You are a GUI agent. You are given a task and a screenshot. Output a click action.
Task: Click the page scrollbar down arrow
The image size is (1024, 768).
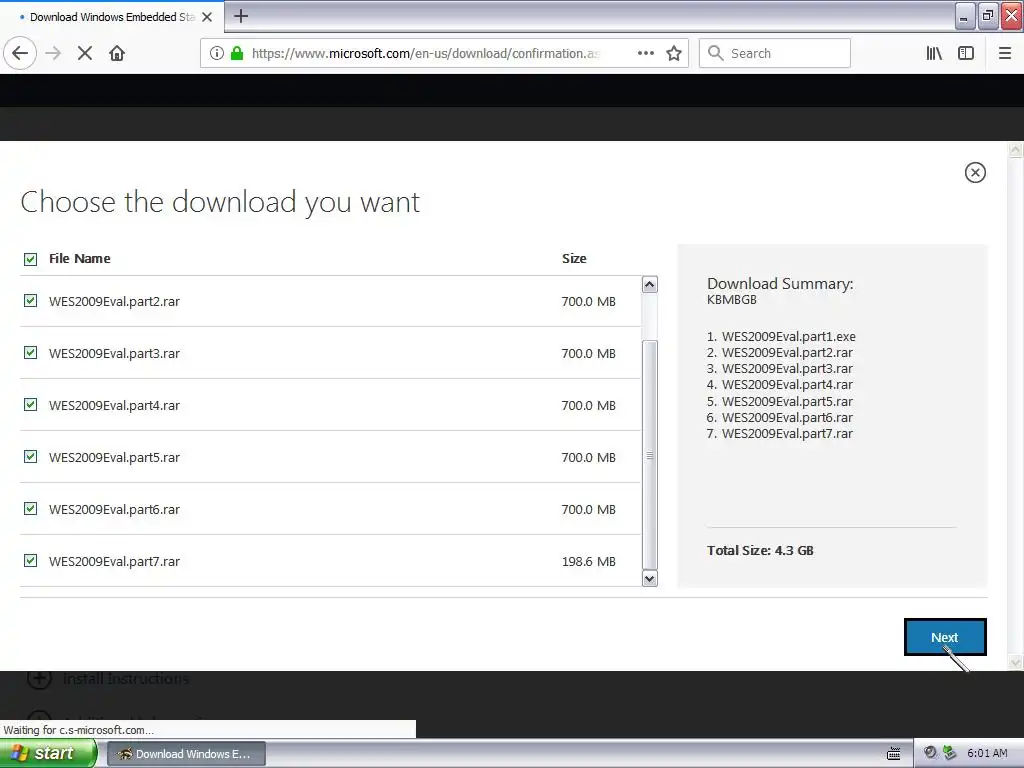point(1016,662)
